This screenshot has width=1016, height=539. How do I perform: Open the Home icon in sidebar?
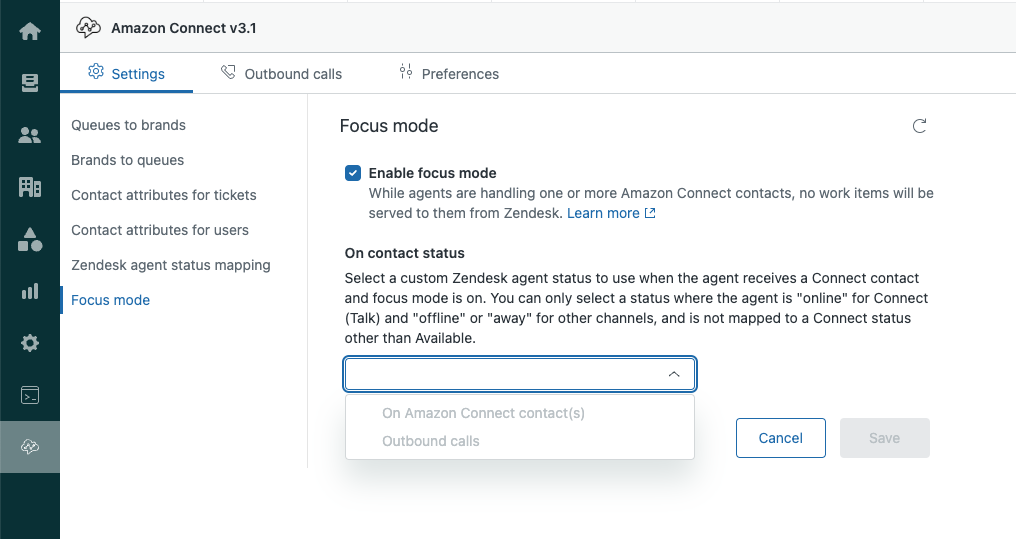coord(30,31)
